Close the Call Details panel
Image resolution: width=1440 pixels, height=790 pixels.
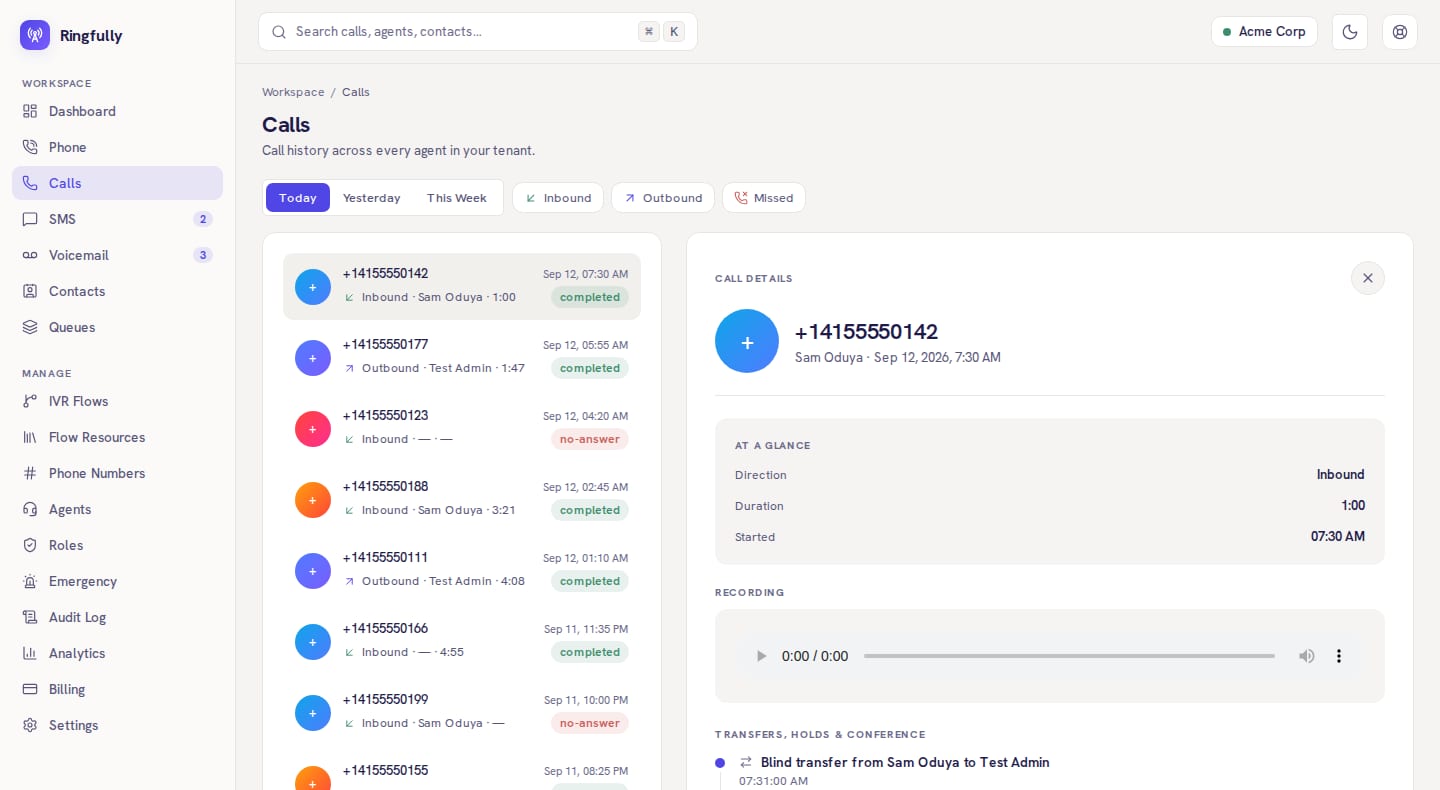point(1368,278)
